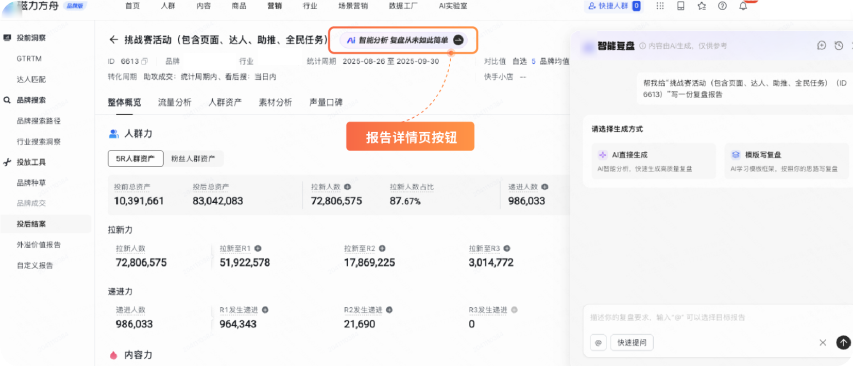Open 营销 in the top navigation
Viewport: 853px width, 366px height.
coord(275,6)
